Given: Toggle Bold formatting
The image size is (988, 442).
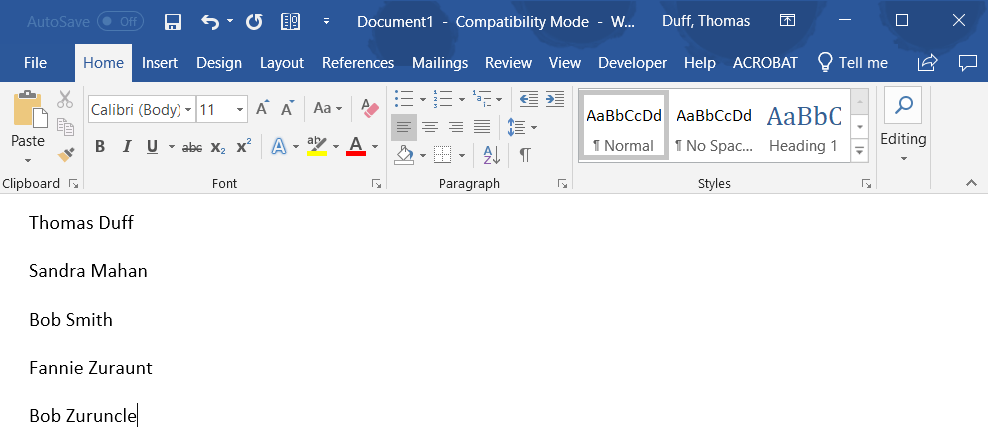Looking at the screenshot, I should (x=100, y=147).
